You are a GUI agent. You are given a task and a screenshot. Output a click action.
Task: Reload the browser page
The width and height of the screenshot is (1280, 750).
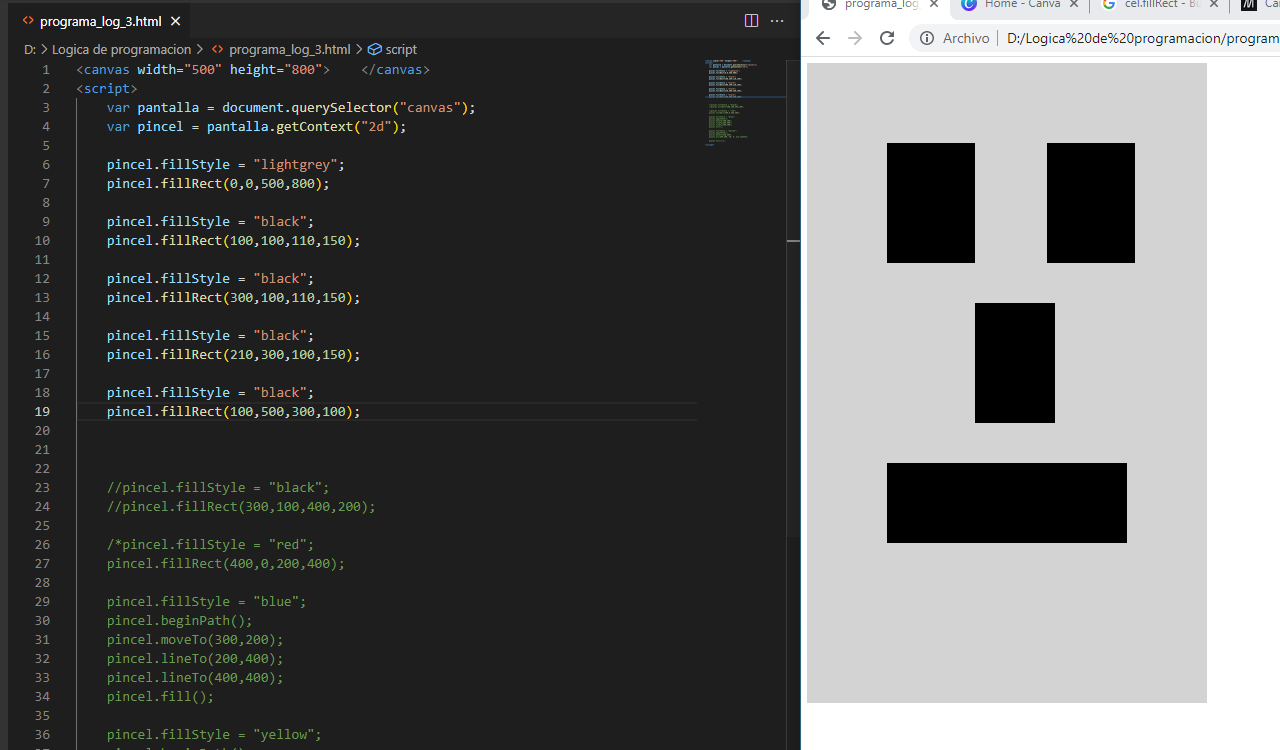(887, 38)
